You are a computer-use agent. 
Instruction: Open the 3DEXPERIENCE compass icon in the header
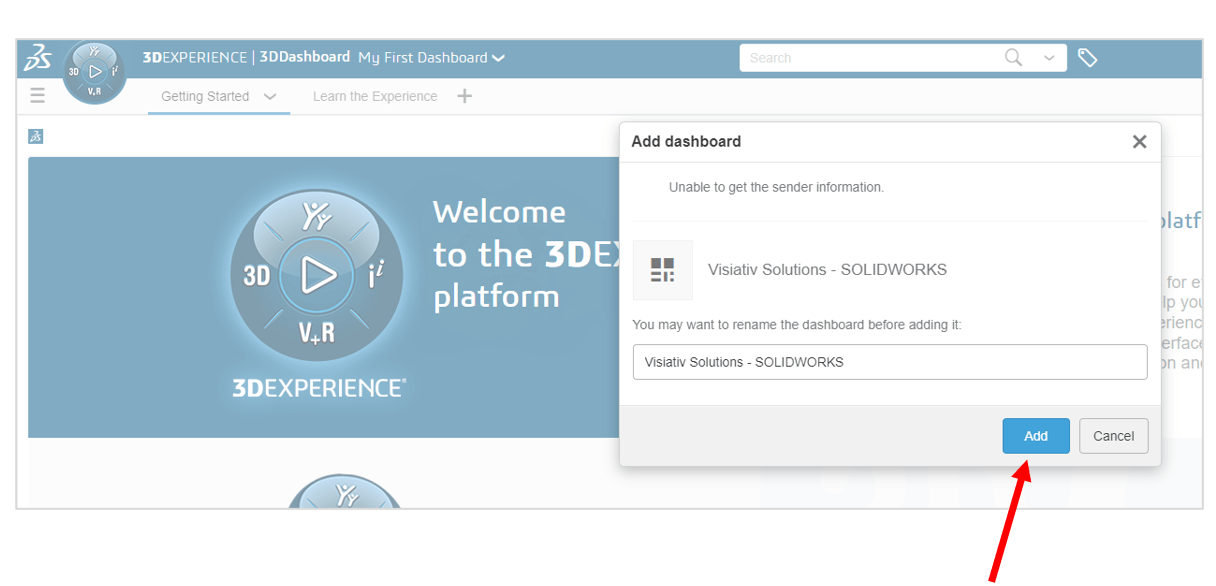(x=94, y=71)
